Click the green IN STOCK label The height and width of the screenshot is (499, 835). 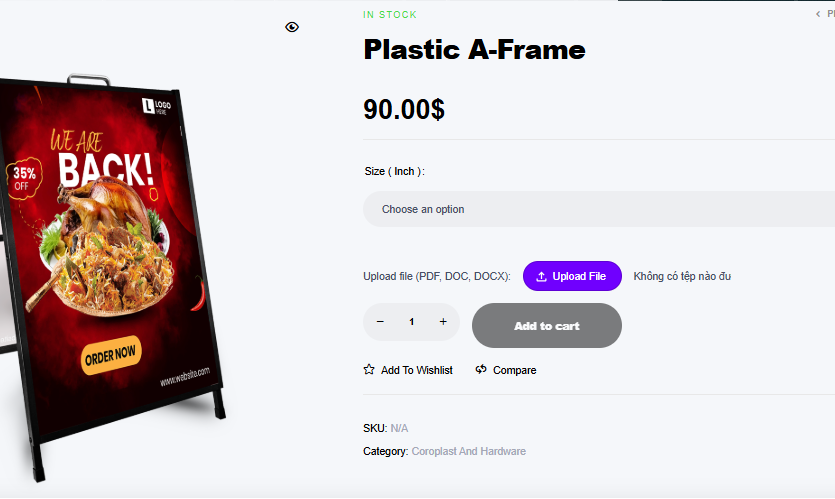pos(390,15)
